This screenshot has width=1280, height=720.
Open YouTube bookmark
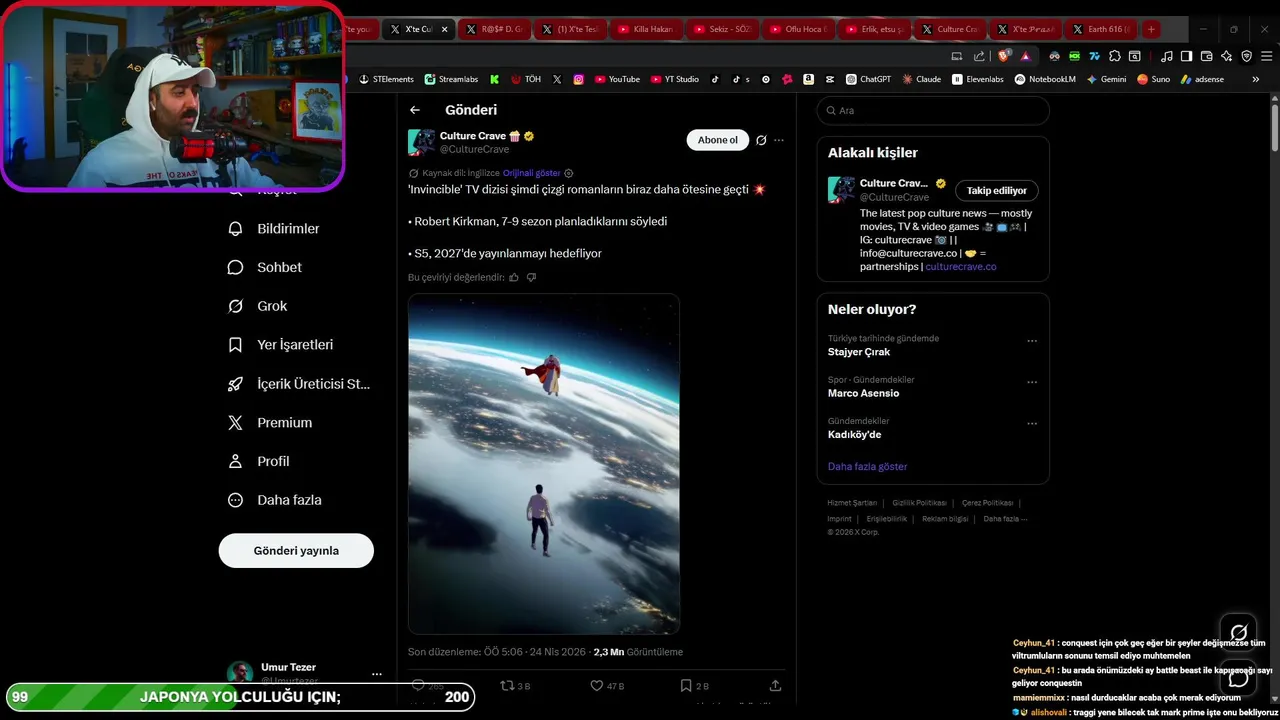click(617, 79)
